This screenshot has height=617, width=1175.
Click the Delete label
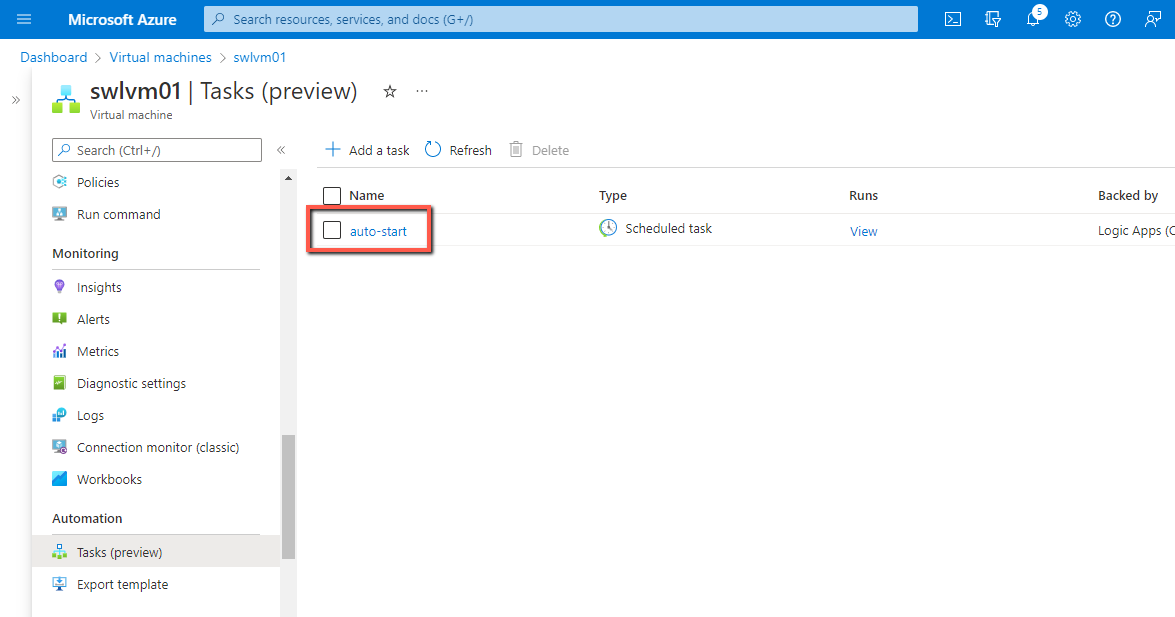[x=550, y=150]
